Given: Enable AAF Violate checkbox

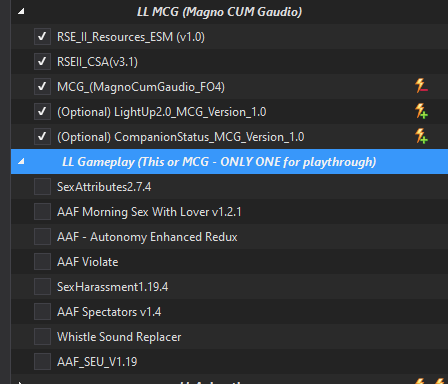Looking at the screenshot, I should 42,262.
